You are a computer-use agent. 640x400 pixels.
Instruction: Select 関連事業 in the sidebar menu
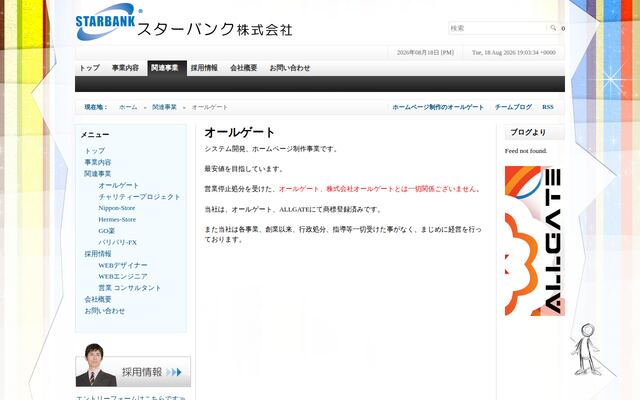coord(98,173)
